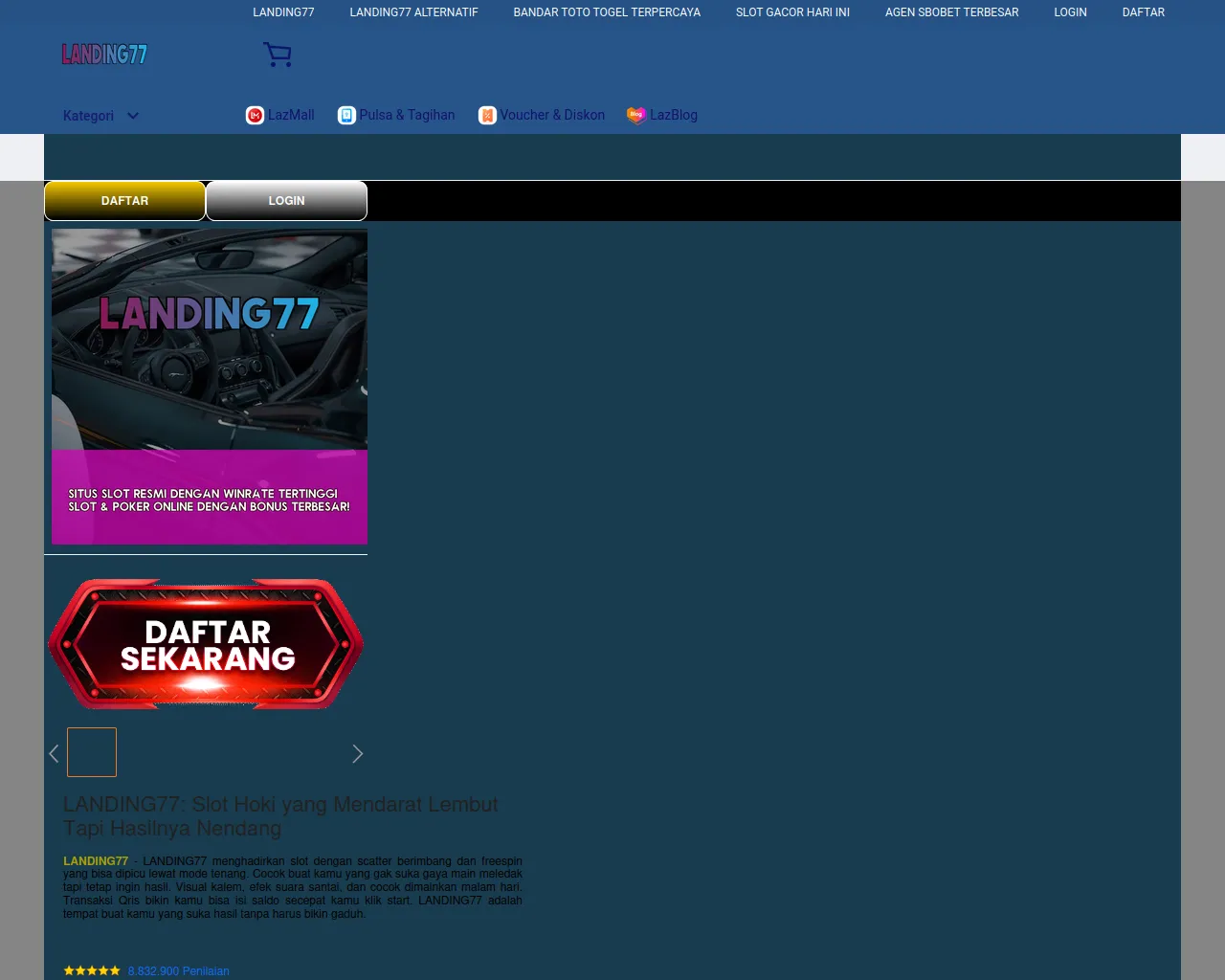
Task: Go to next thumbnail with right arrow
Action: point(358,754)
